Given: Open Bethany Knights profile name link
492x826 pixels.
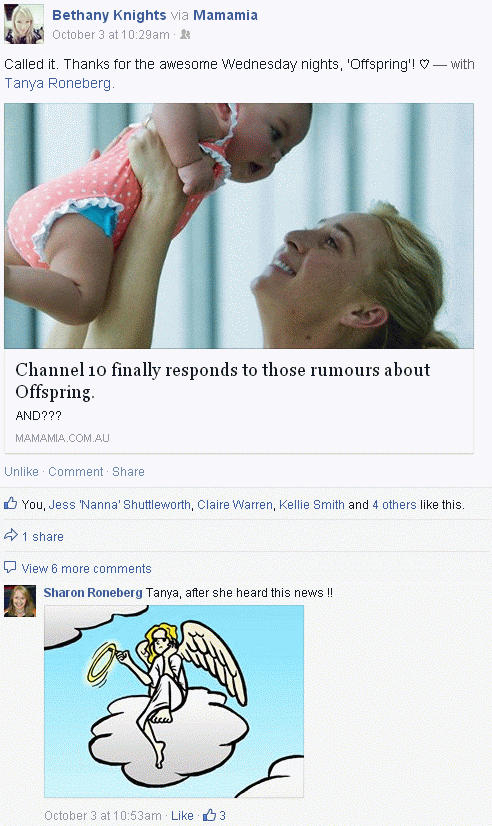Looking at the screenshot, I should [109, 15].
